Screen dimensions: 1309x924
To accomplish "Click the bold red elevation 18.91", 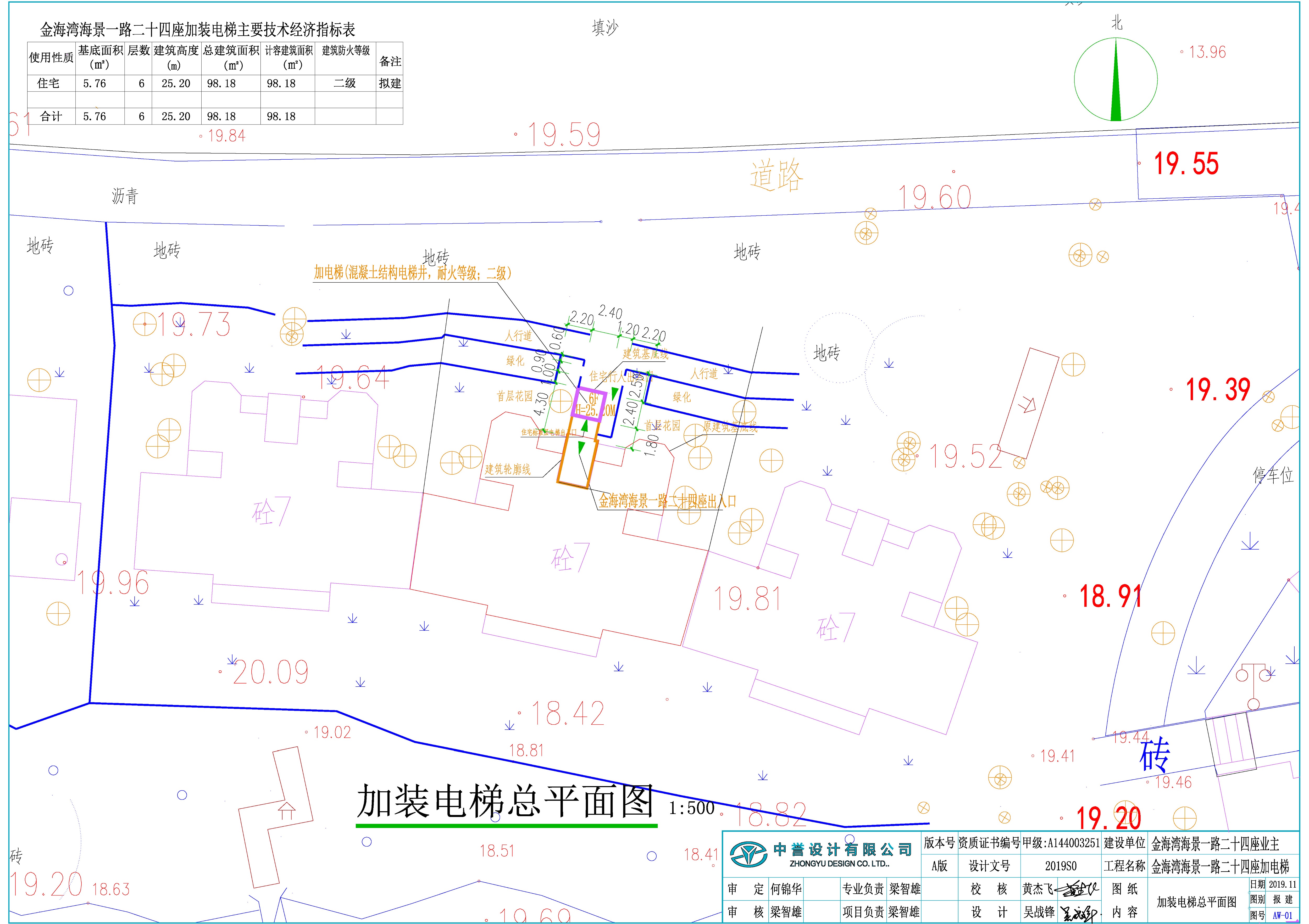I will [x=1111, y=596].
